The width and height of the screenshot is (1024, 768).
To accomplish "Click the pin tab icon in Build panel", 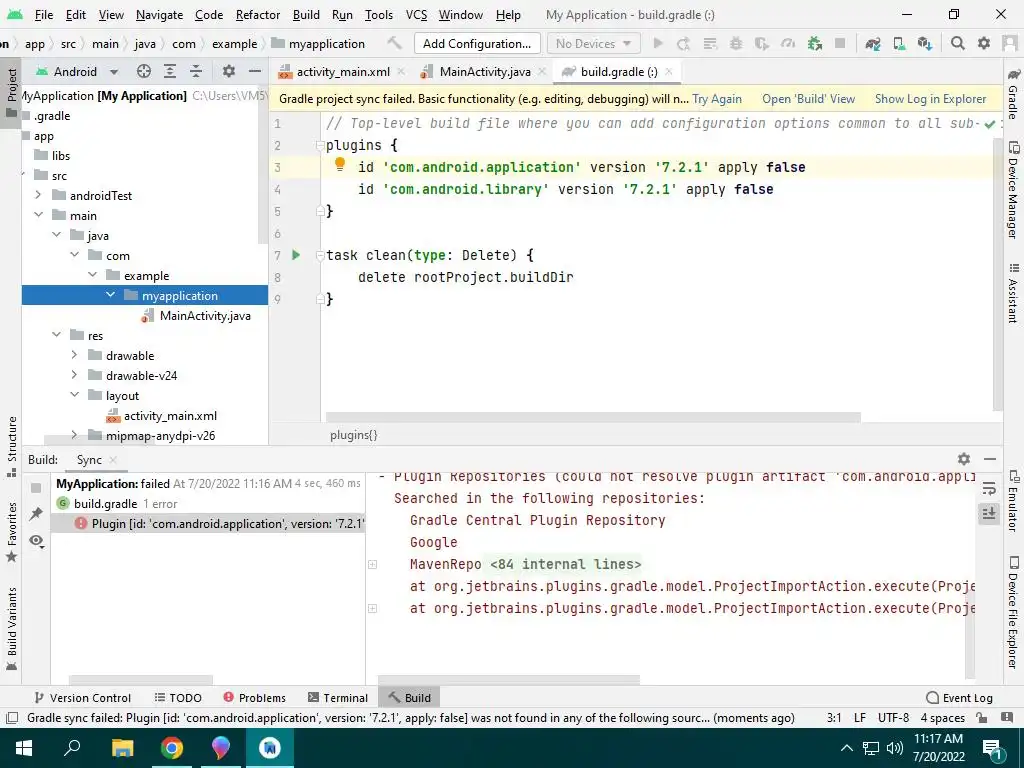I will click(x=36, y=514).
